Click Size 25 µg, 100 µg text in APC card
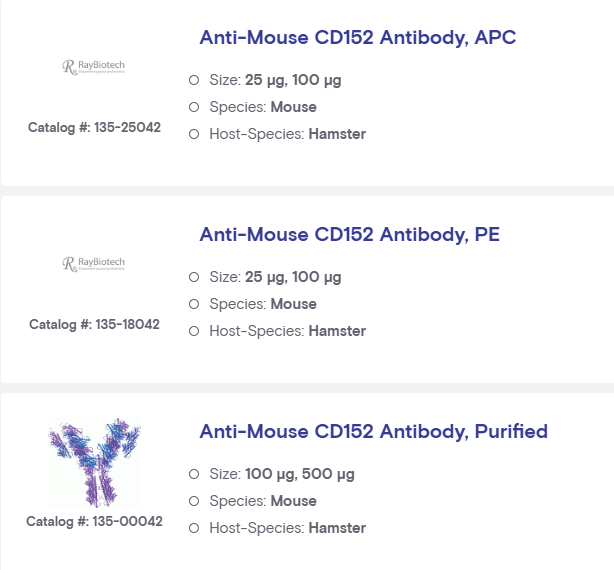The height and width of the screenshot is (570, 614). (275, 80)
